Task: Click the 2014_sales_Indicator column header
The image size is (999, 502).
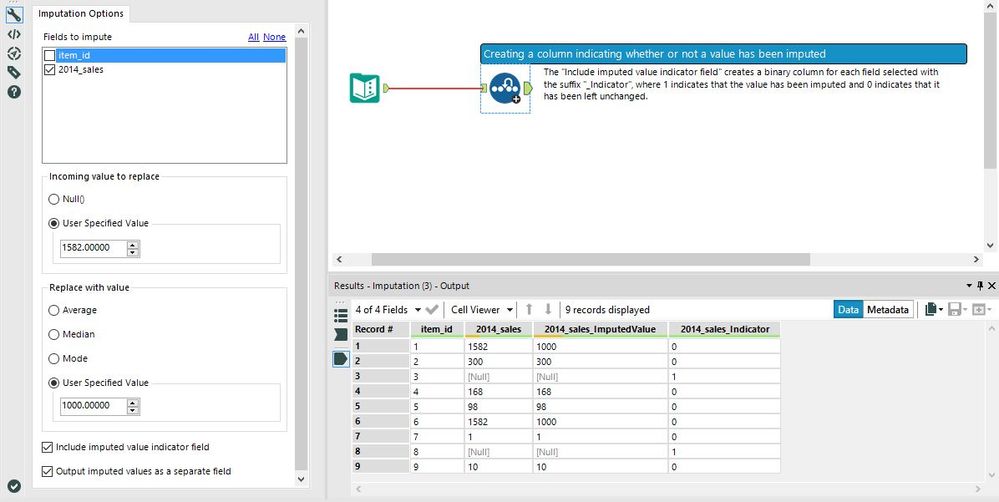Action: coord(724,329)
